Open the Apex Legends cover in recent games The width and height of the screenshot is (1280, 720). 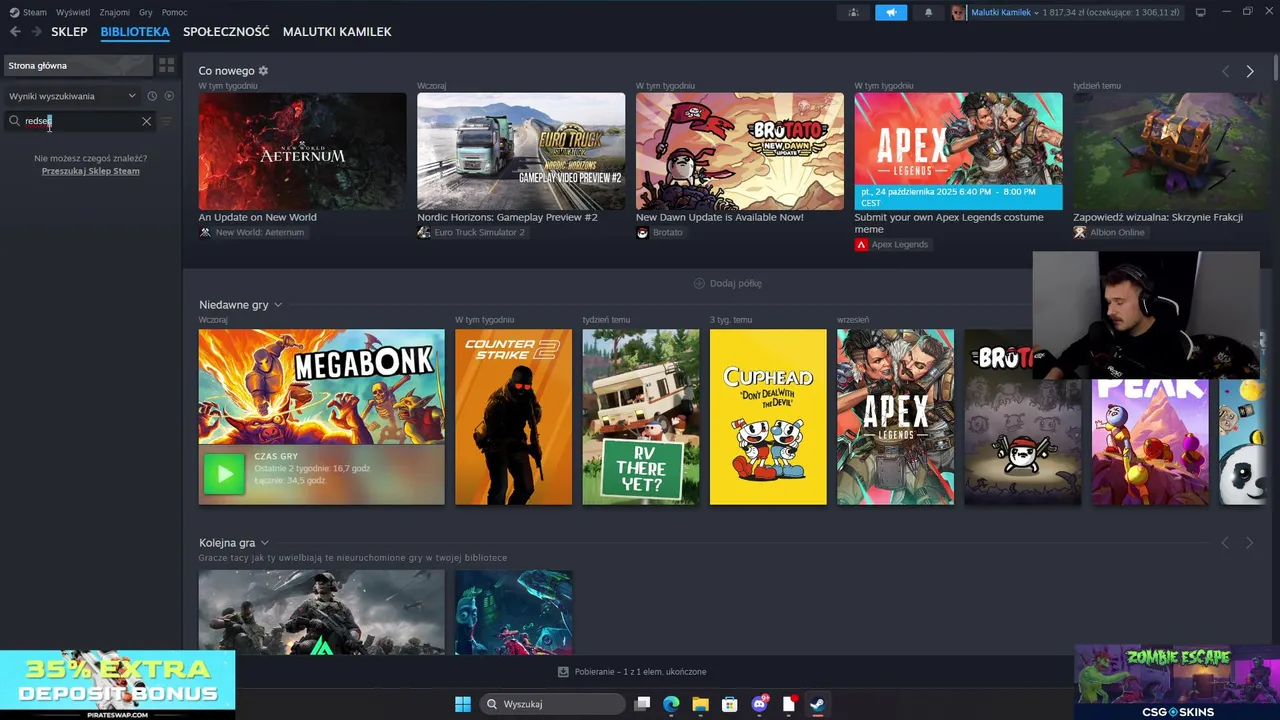(895, 417)
